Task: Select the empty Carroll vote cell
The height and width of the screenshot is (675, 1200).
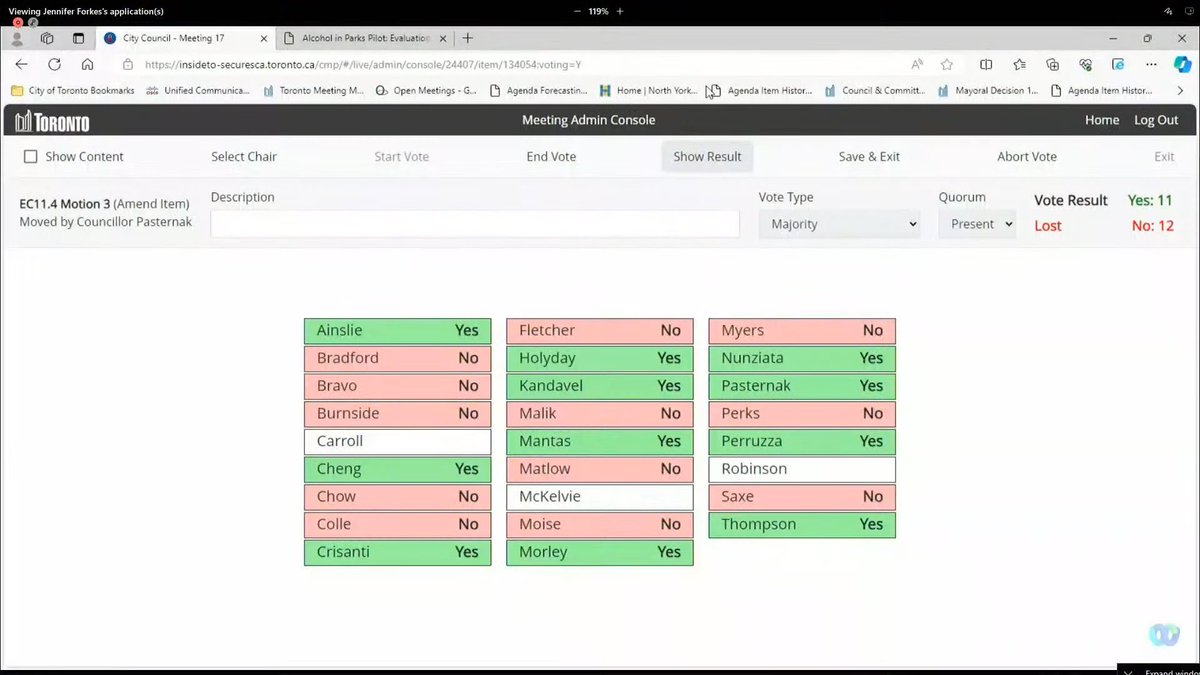Action: [x=397, y=441]
